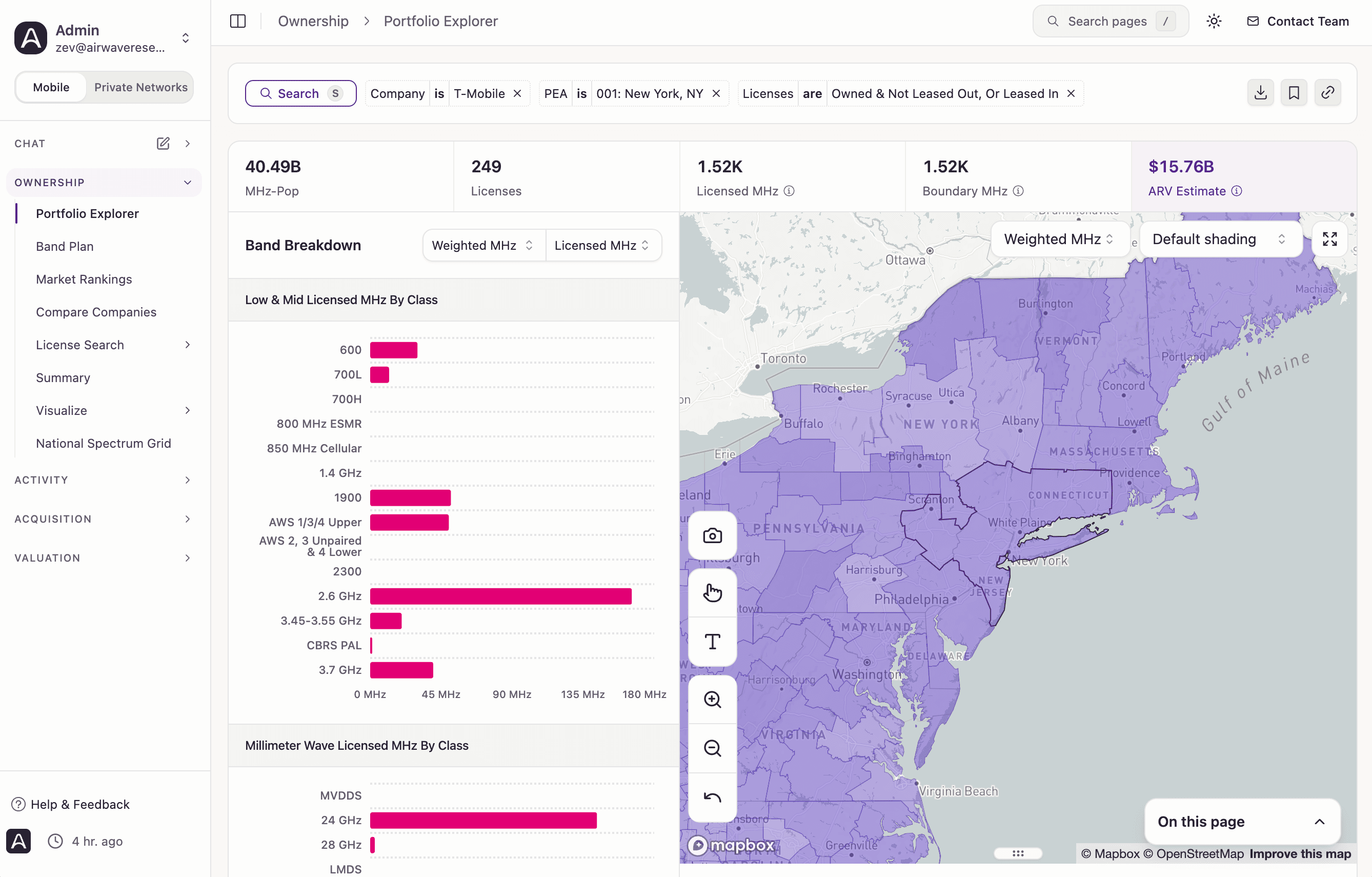Undo the map change with the undo arrow
The width and height of the screenshot is (1372, 877).
pyautogui.click(x=712, y=797)
